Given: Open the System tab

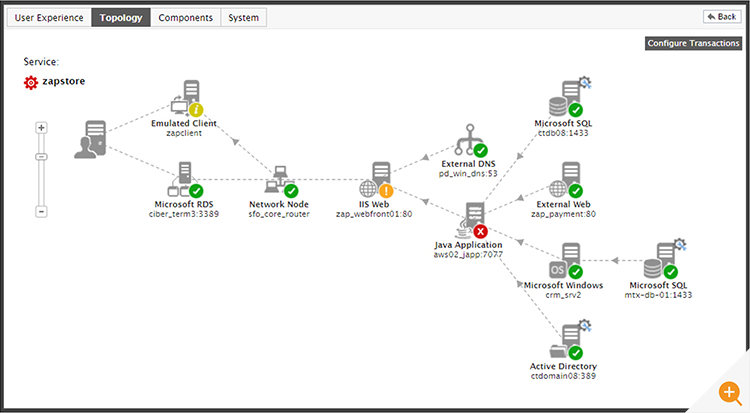Looking at the screenshot, I should [243, 18].
